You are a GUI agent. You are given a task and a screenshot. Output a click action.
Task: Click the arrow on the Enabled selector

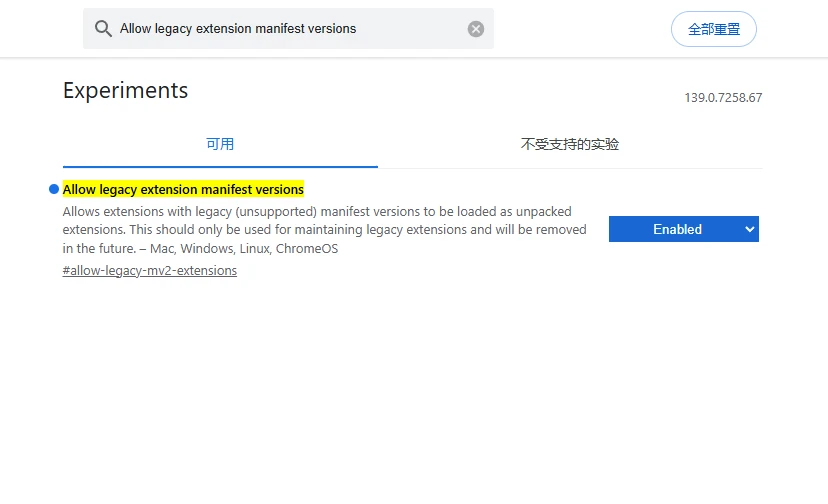[750, 229]
